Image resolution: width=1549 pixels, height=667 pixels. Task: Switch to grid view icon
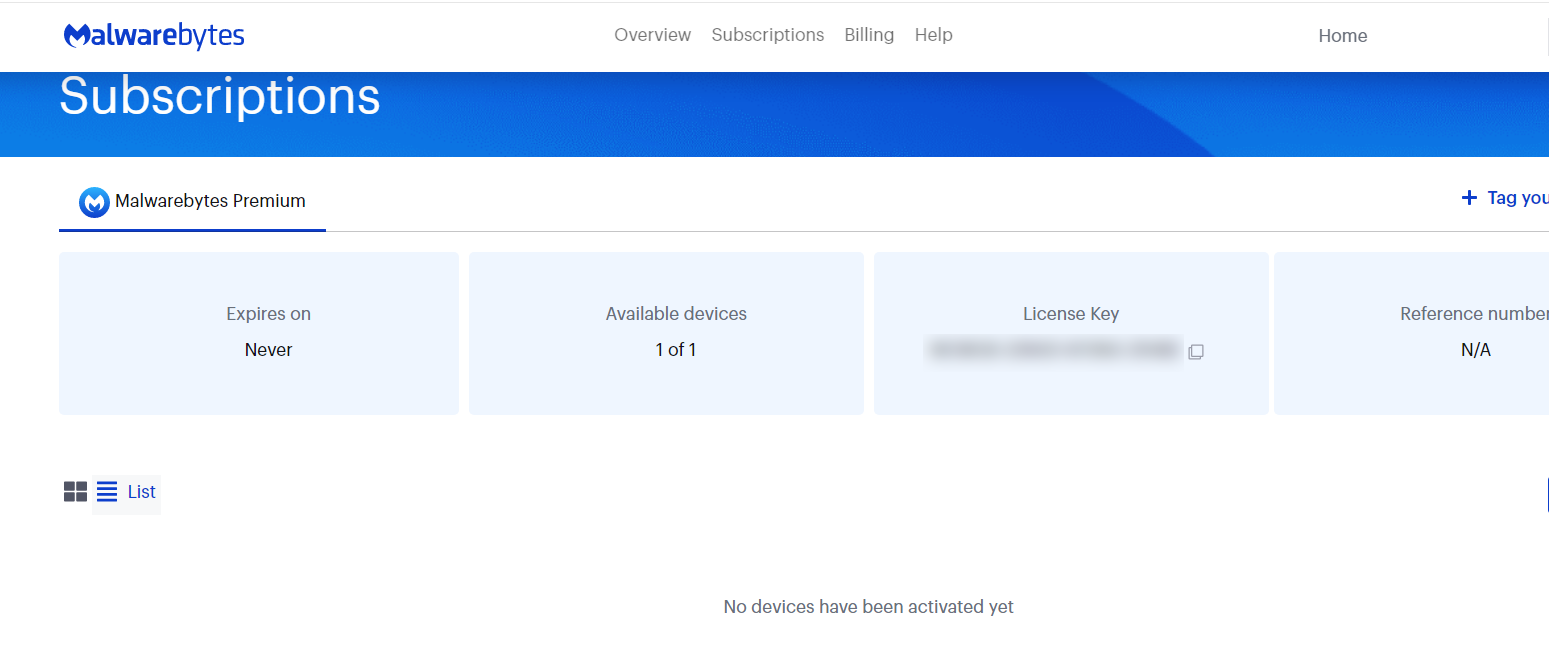(75, 492)
